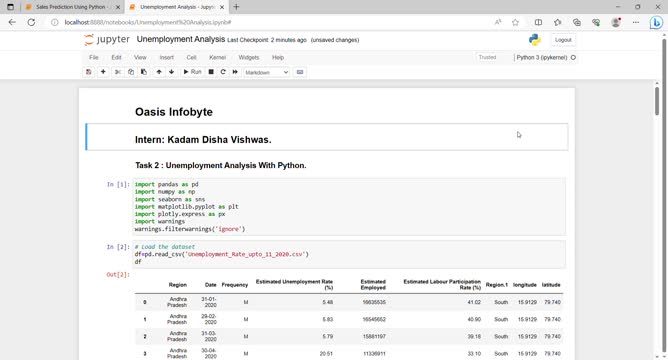Move selected cell down arrow
Image resolution: width=668 pixels, height=360 pixels.
click(172, 72)
